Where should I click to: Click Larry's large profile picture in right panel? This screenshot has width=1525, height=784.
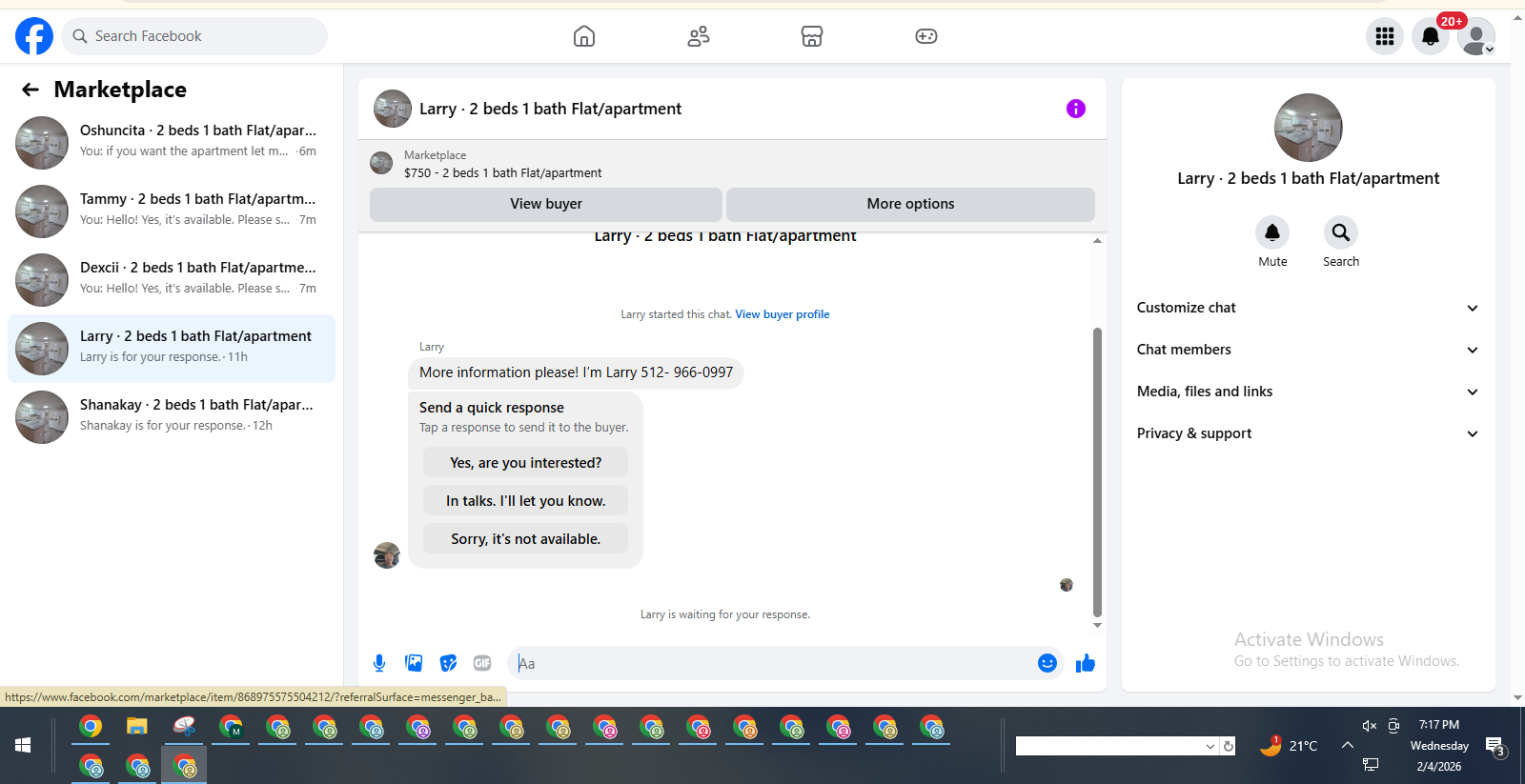pyautogui.click(x=1309, y=128)
